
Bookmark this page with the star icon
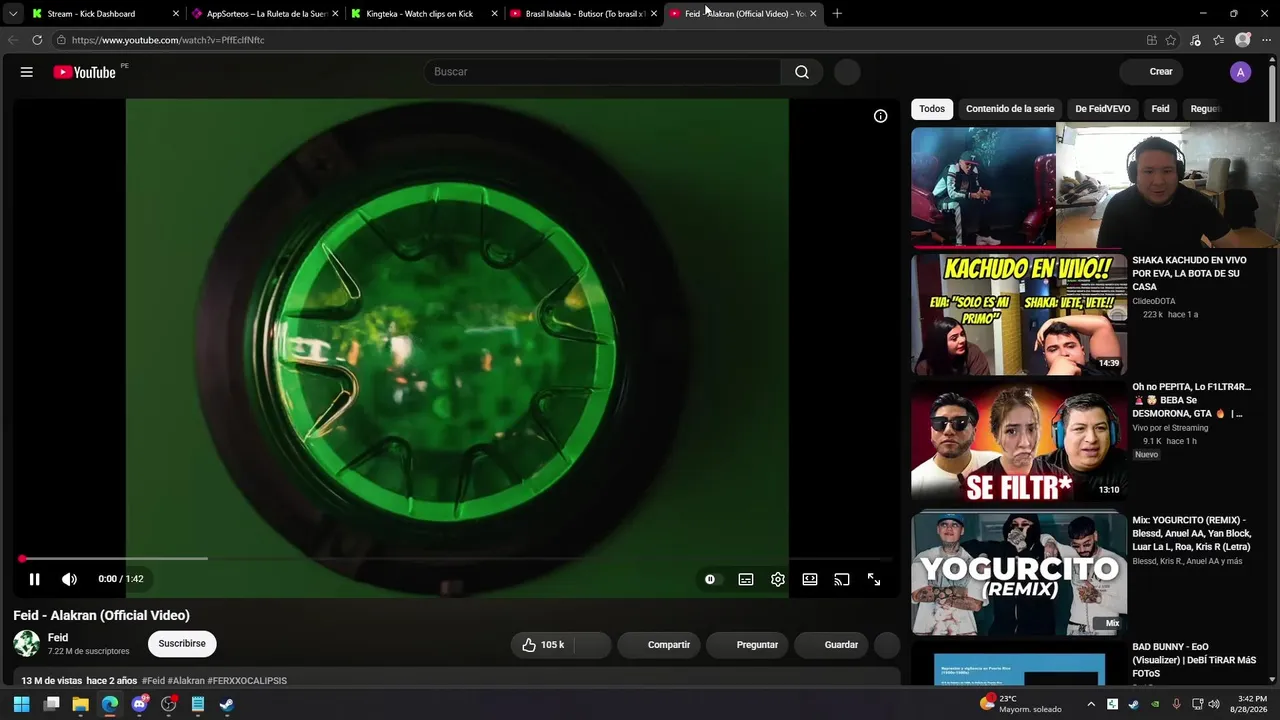point(1171,40)
